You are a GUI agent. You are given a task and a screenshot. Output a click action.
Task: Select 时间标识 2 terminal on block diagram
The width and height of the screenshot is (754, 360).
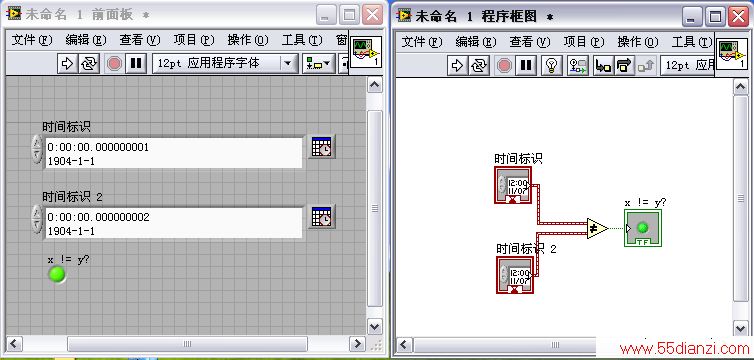[x=515, y=274]
